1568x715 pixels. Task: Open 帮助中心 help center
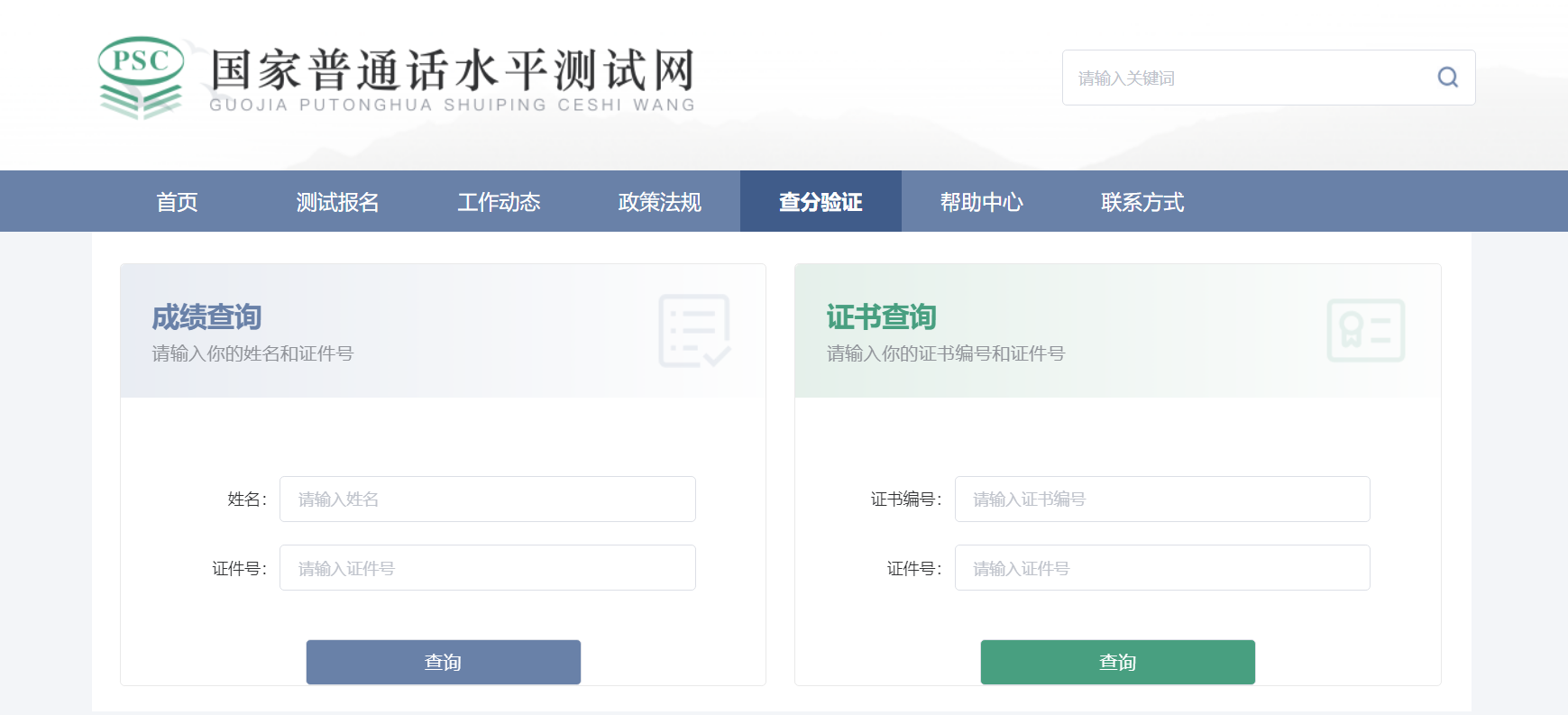click(x=982, y=202)
